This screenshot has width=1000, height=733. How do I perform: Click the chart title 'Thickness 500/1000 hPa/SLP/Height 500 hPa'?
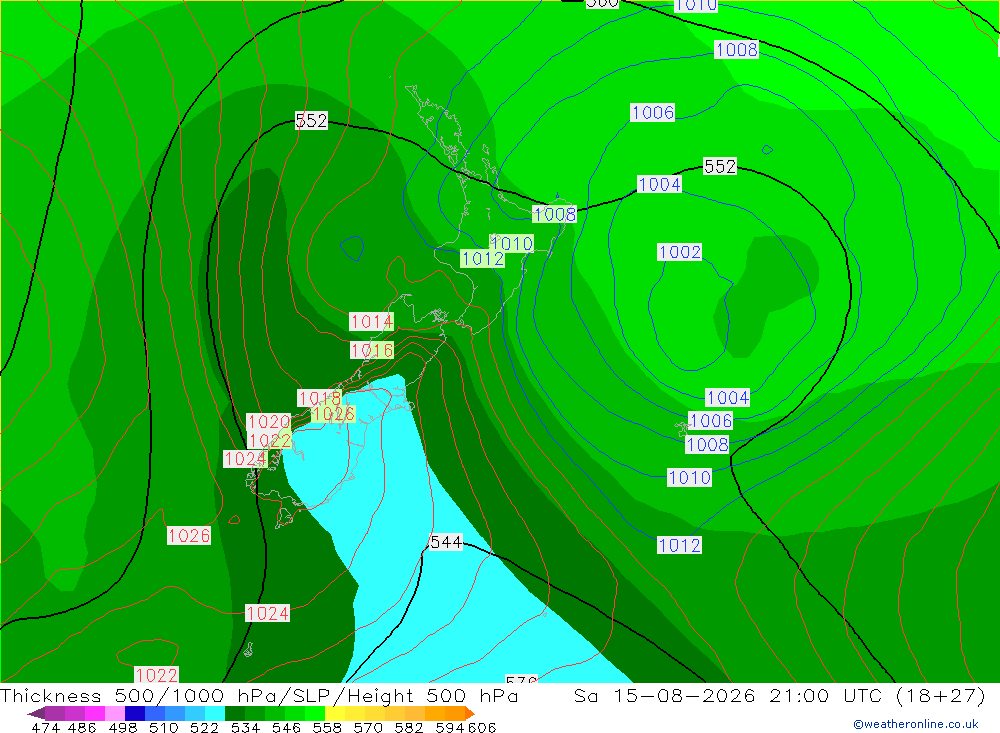(259, 695)
